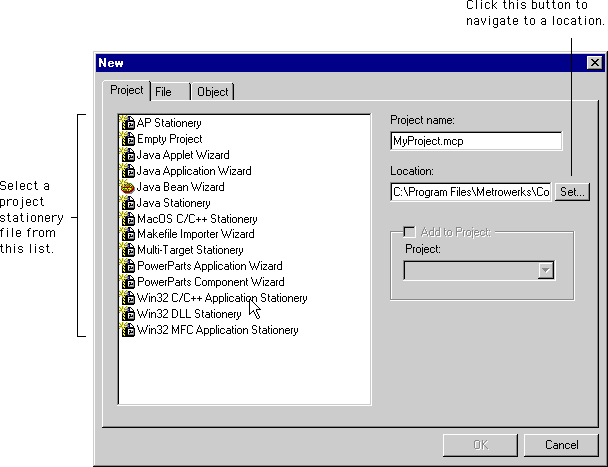
Task: Pick the PowerParts Application Wizard label
Action: point(209,266)
